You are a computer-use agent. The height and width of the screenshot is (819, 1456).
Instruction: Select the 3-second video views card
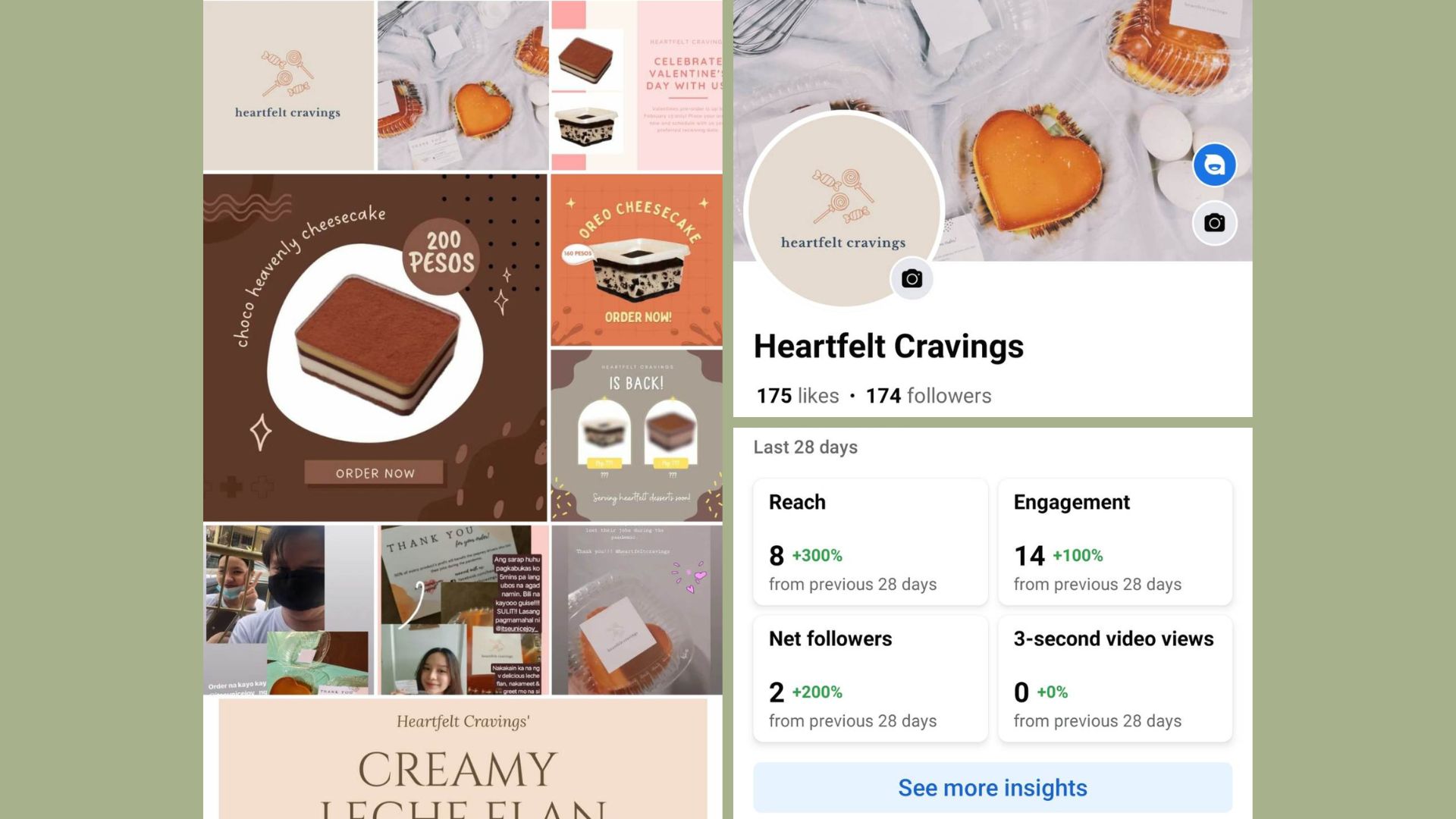(x=1115, y=679)
